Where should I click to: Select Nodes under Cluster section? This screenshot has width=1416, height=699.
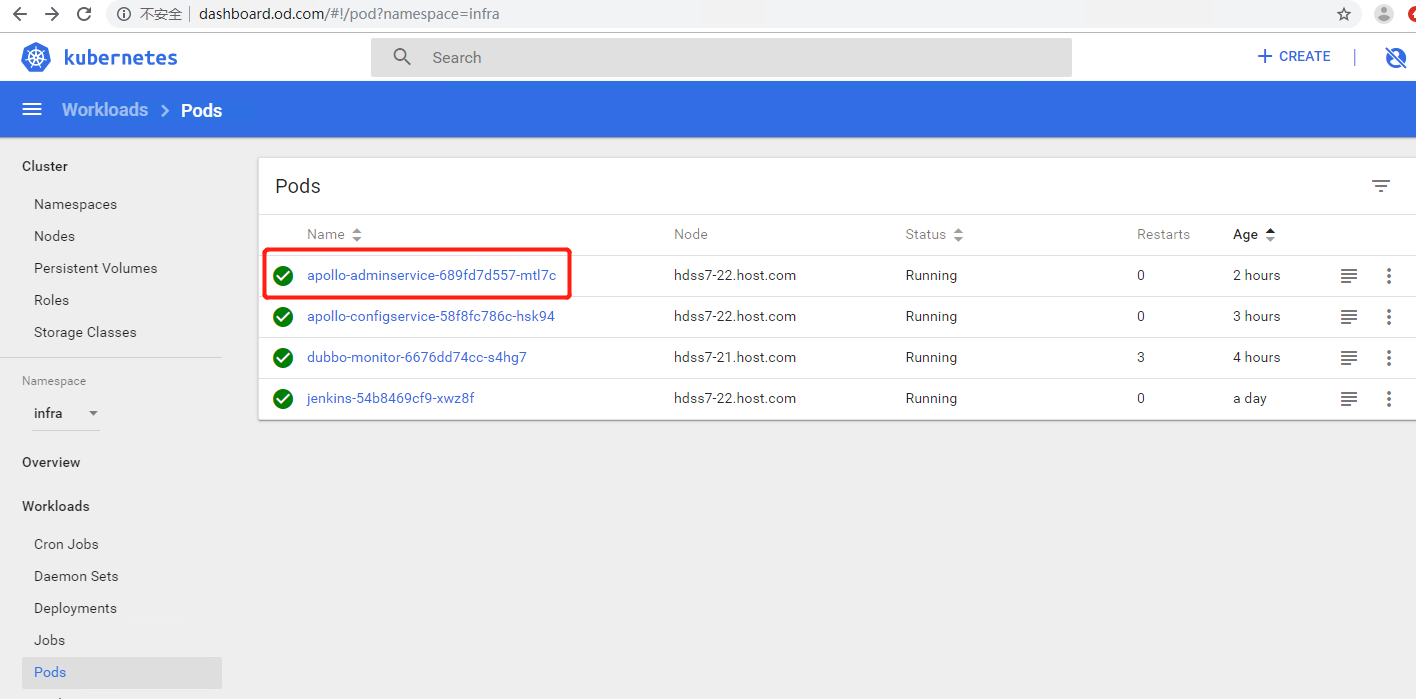(54, 236)
